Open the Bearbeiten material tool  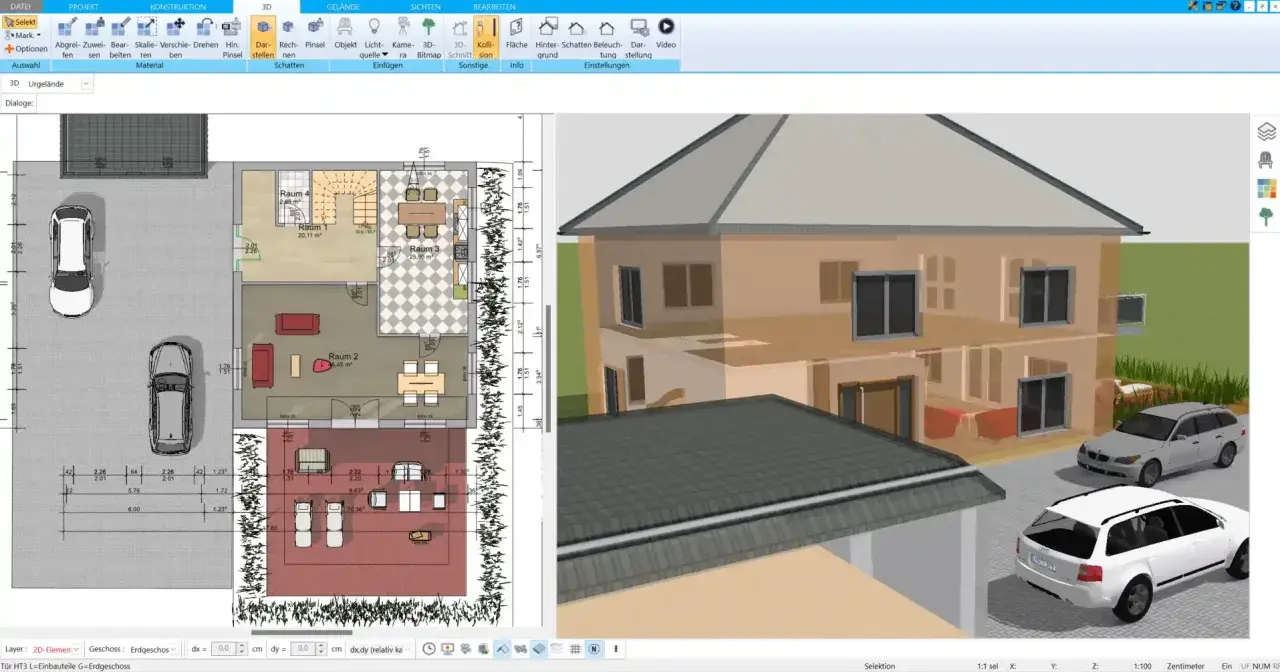(x=120, y=38)
